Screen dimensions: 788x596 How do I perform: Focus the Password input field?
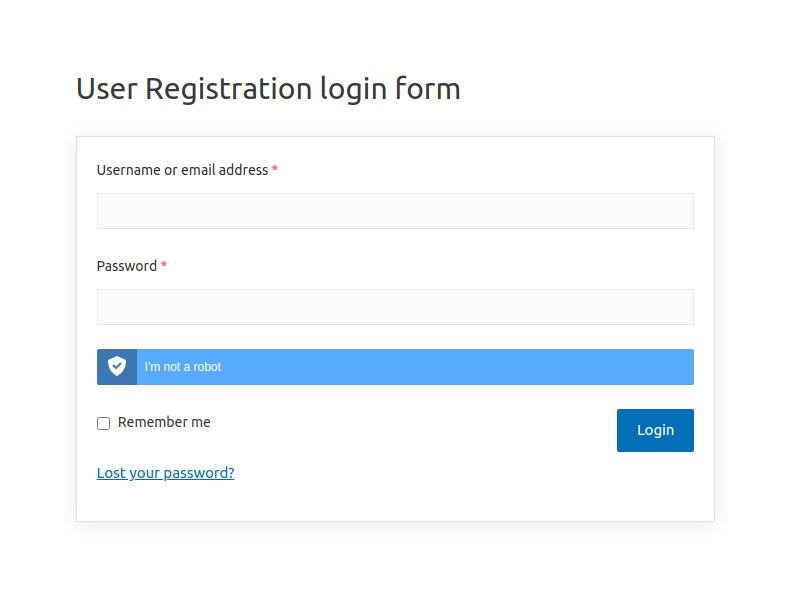coord(395,307)
